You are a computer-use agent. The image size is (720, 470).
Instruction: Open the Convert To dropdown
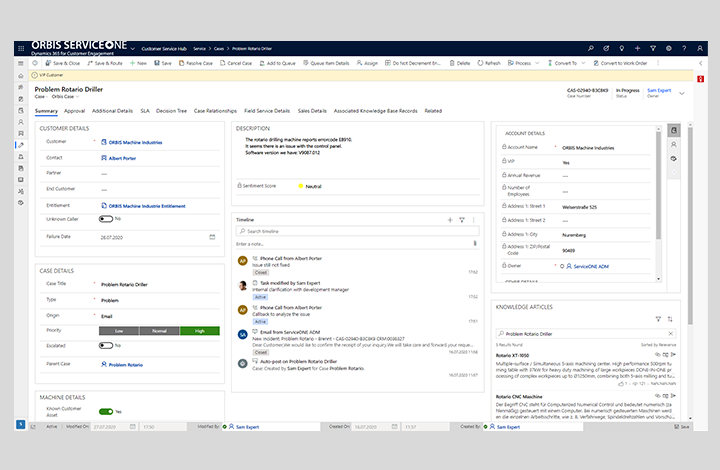[566, 63]
